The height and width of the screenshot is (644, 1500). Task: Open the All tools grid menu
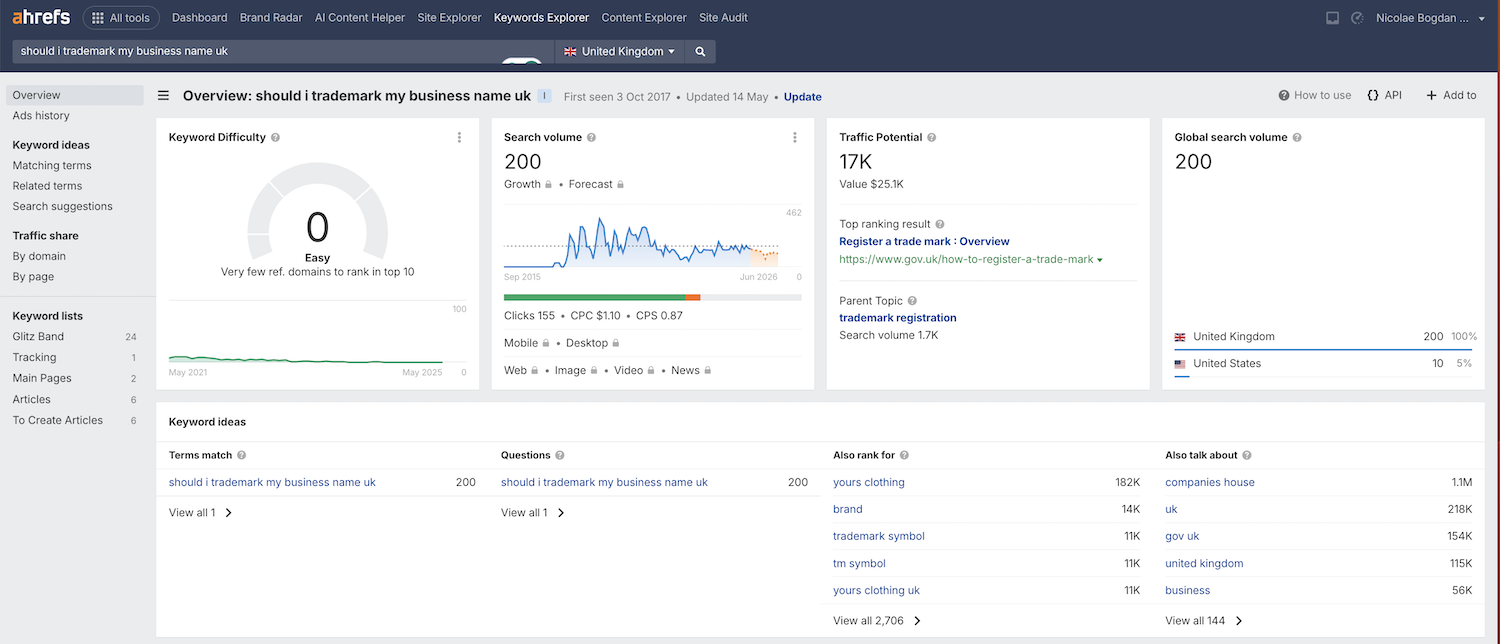click(121, 18)
